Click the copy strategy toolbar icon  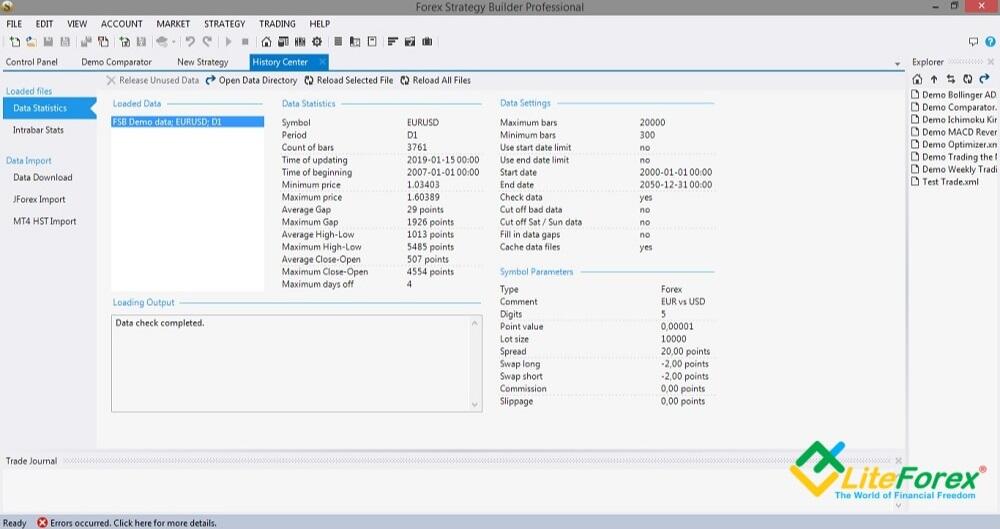[103, 41]
